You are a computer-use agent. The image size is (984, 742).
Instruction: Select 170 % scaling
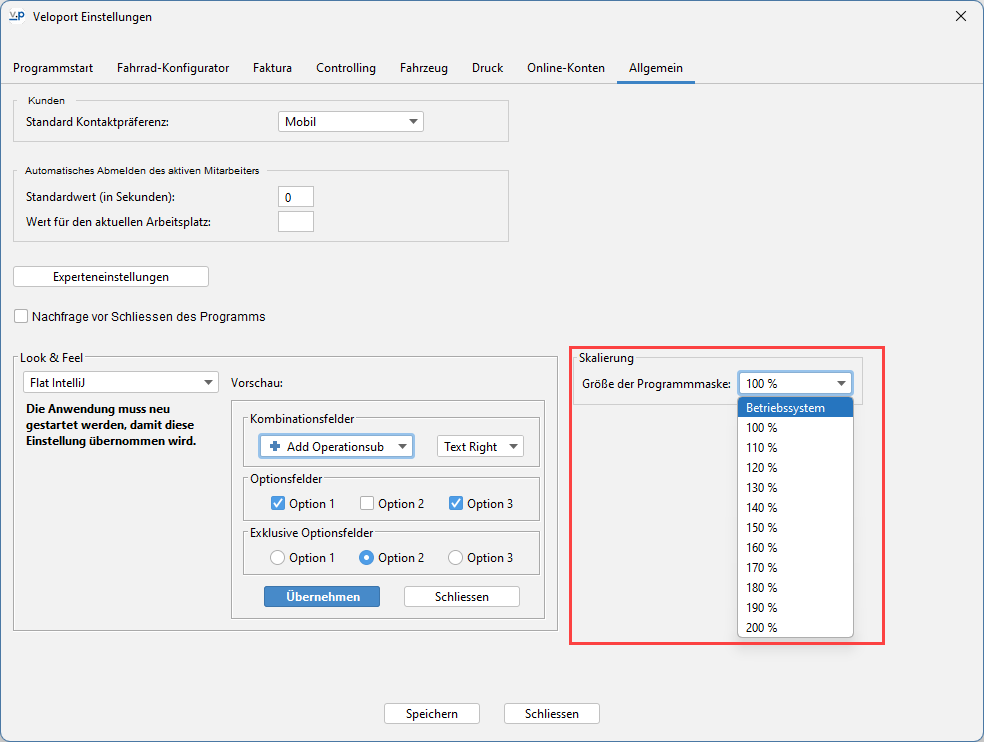click(x=795, y=567)
